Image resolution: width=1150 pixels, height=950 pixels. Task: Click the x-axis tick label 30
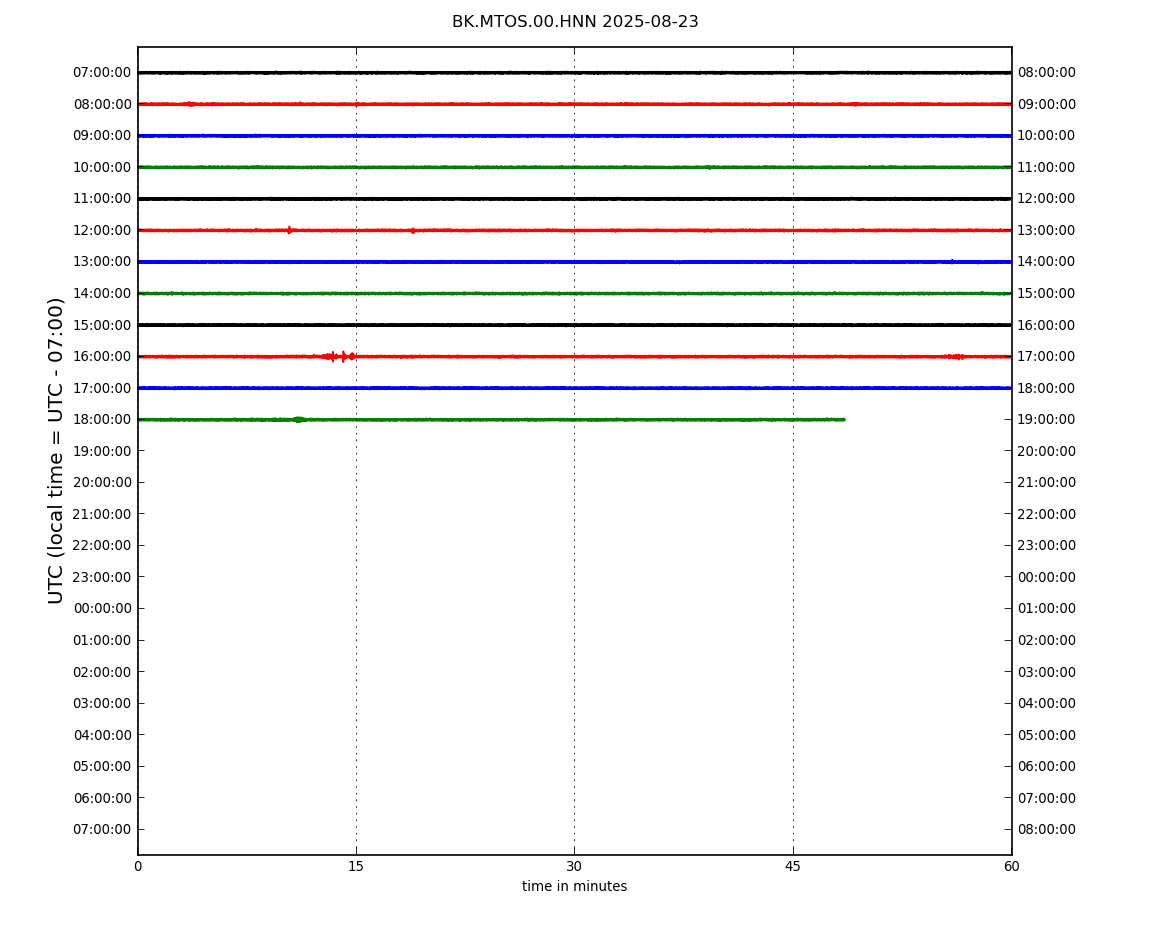coord(574,866)
